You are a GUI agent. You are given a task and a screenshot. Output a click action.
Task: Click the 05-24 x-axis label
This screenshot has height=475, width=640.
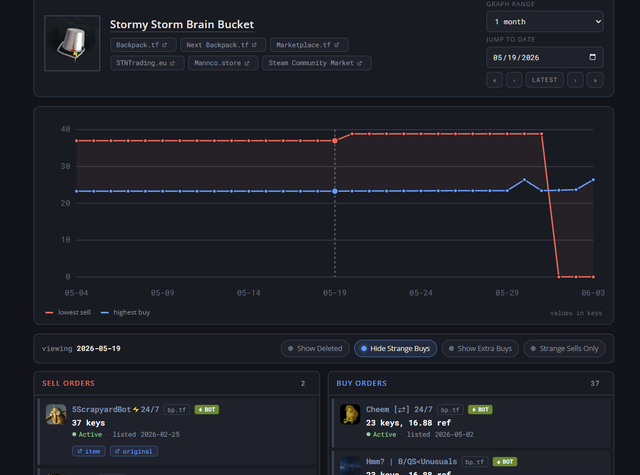(421, 293)
